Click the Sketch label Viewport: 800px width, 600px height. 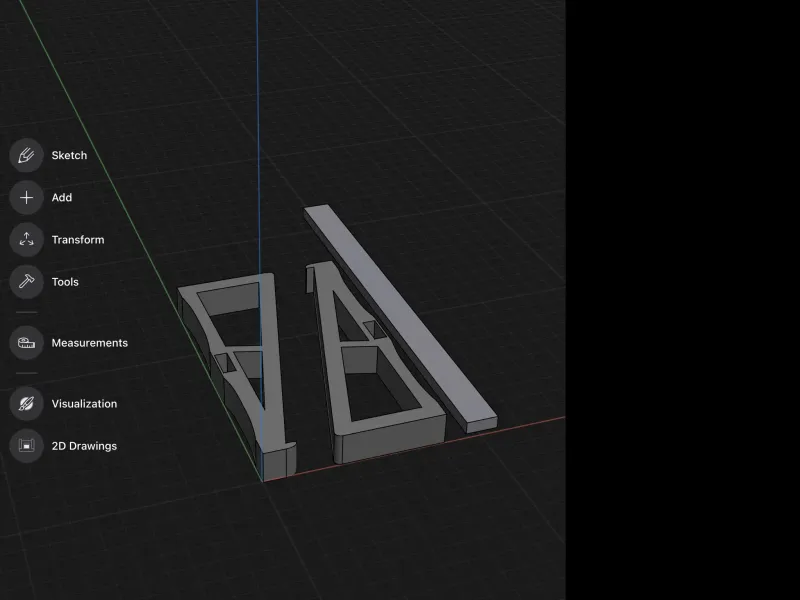[69, 155]
